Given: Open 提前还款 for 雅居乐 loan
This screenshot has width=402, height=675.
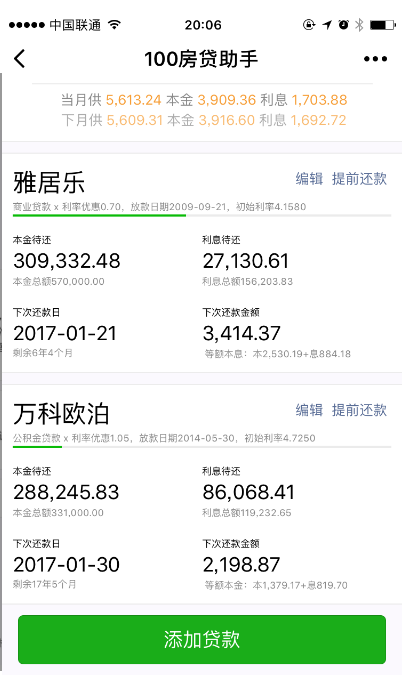Looking at the screenshot, I should pyautogui.click(x=359, y=179).
